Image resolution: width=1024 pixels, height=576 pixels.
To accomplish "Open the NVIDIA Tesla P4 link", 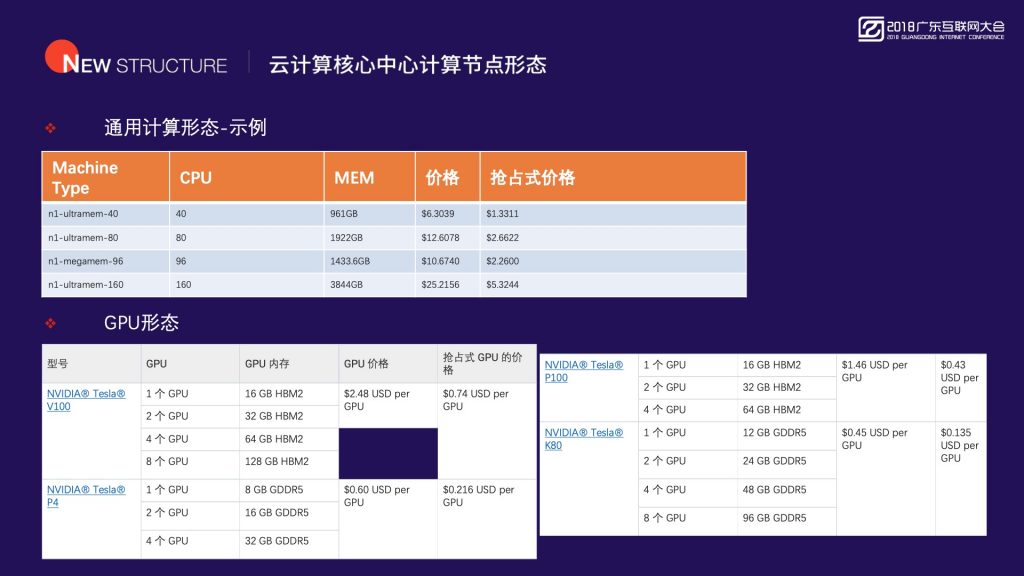I will [x=86, y=496].
